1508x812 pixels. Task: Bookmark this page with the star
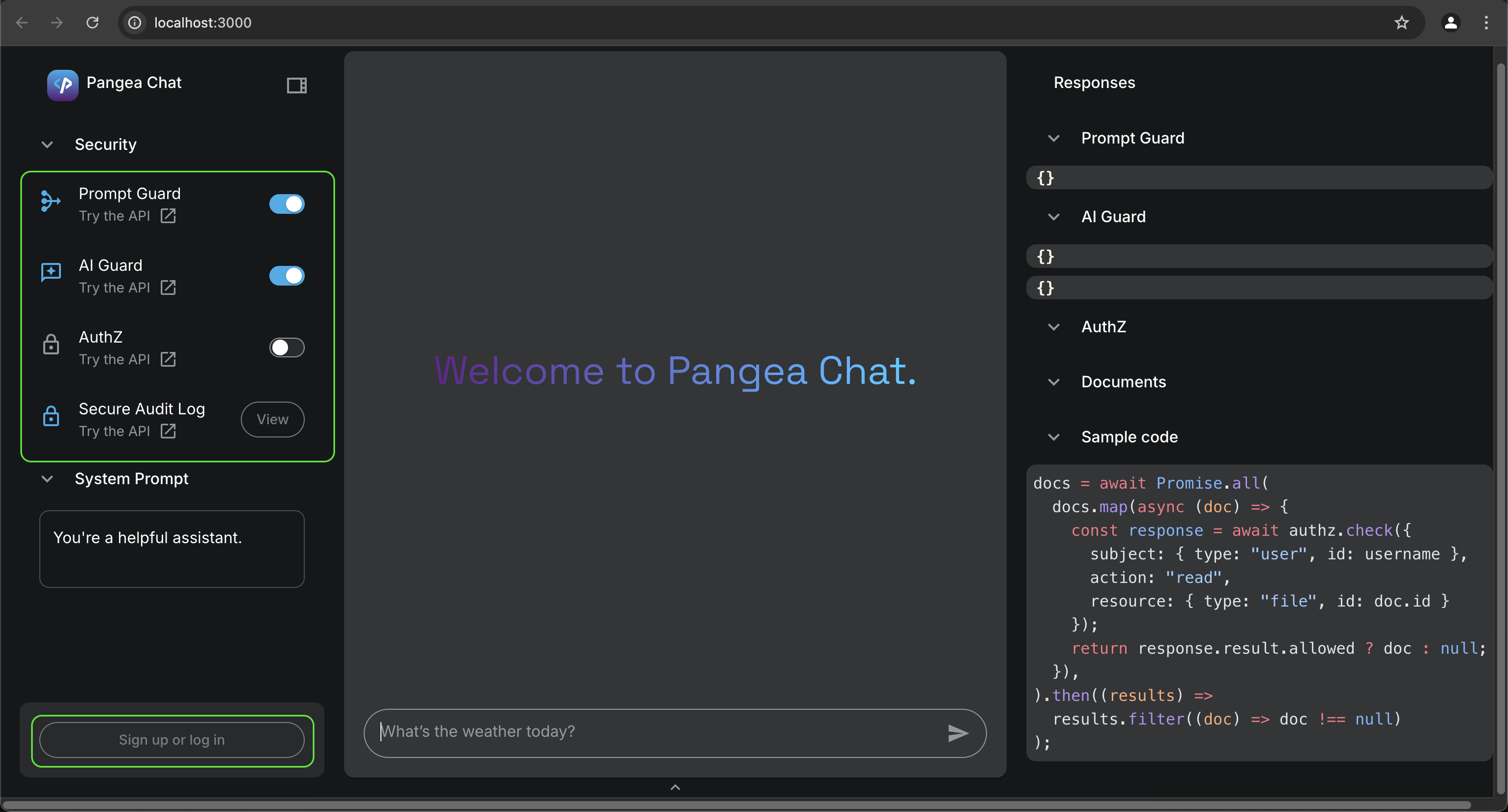pos(1401,23)
